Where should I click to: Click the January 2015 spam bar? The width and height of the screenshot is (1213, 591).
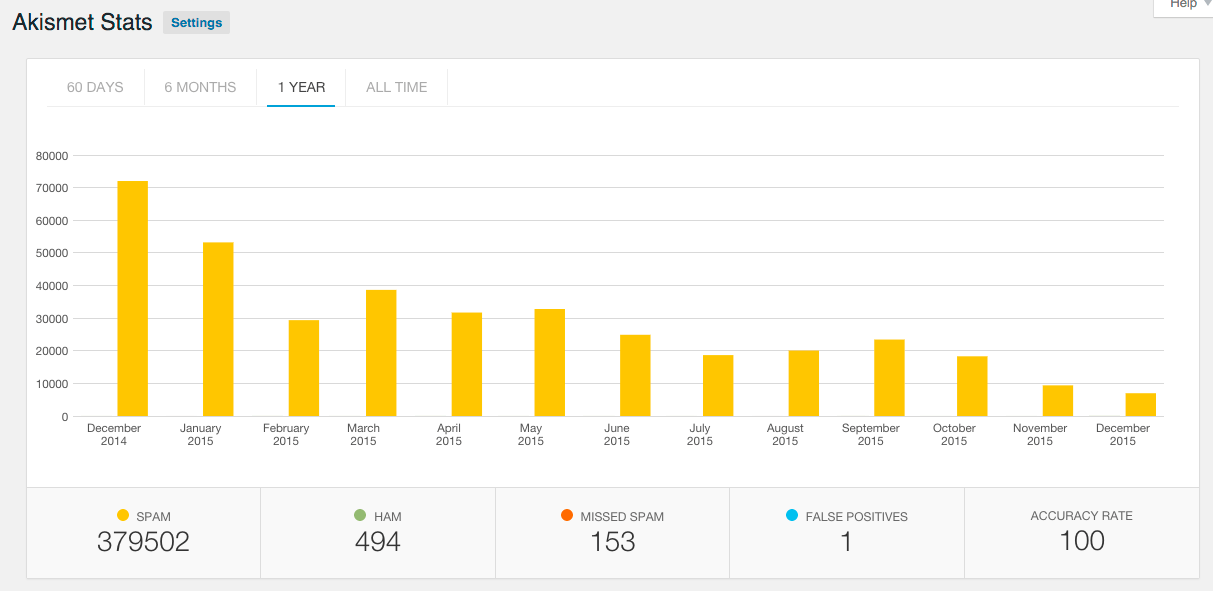[x=218, y=329]
